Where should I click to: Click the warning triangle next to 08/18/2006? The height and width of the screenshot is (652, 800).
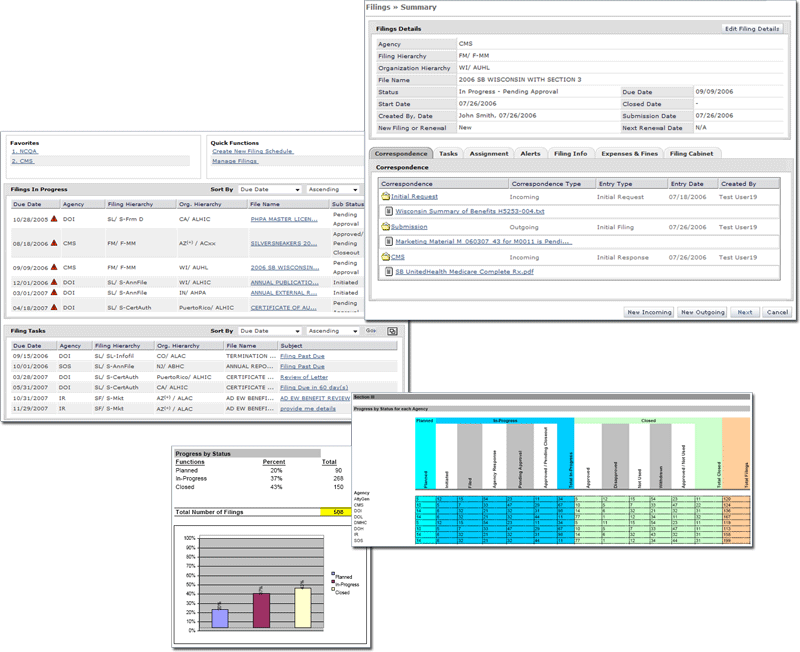55,243
